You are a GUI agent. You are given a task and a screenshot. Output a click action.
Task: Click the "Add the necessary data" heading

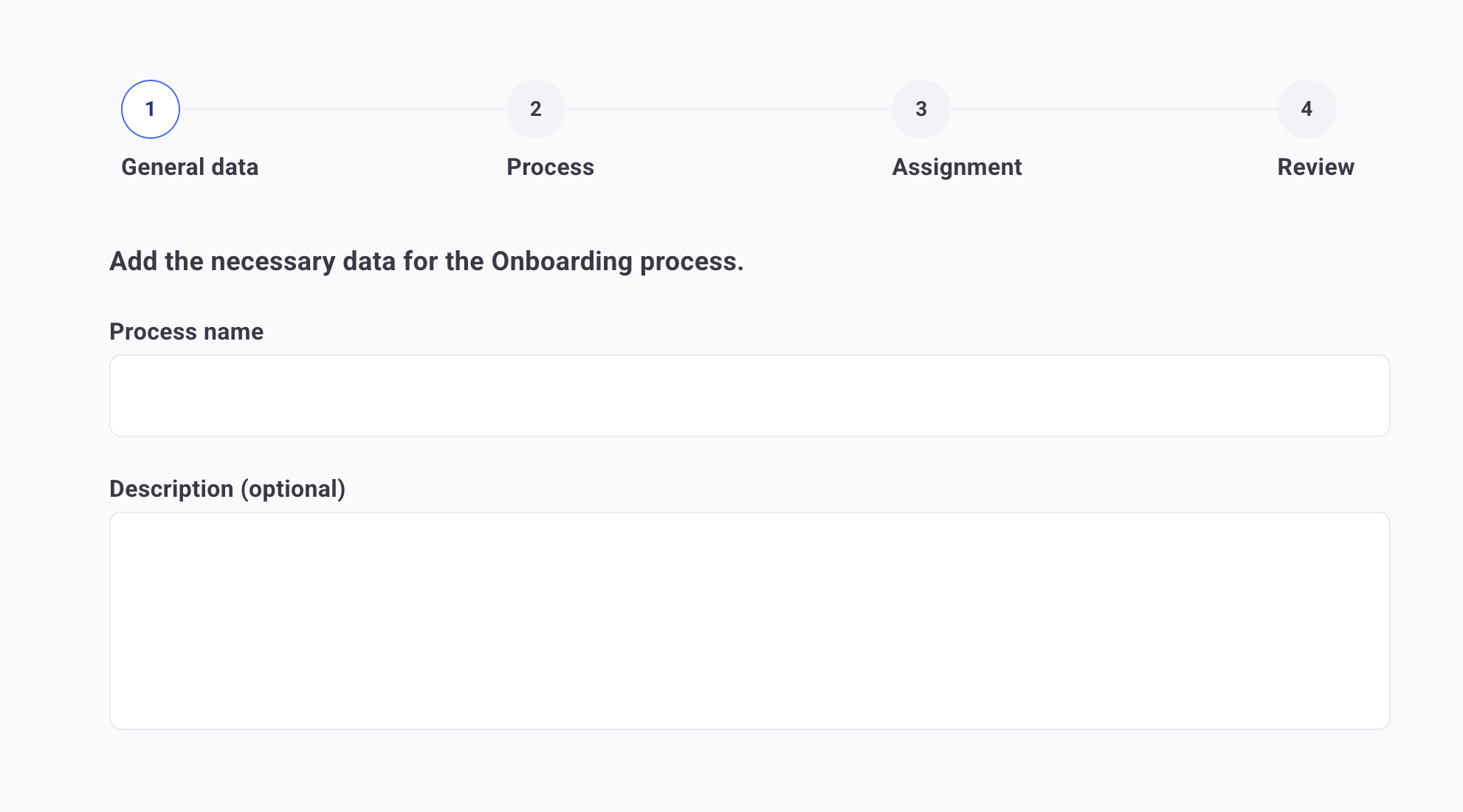[426, 262]
